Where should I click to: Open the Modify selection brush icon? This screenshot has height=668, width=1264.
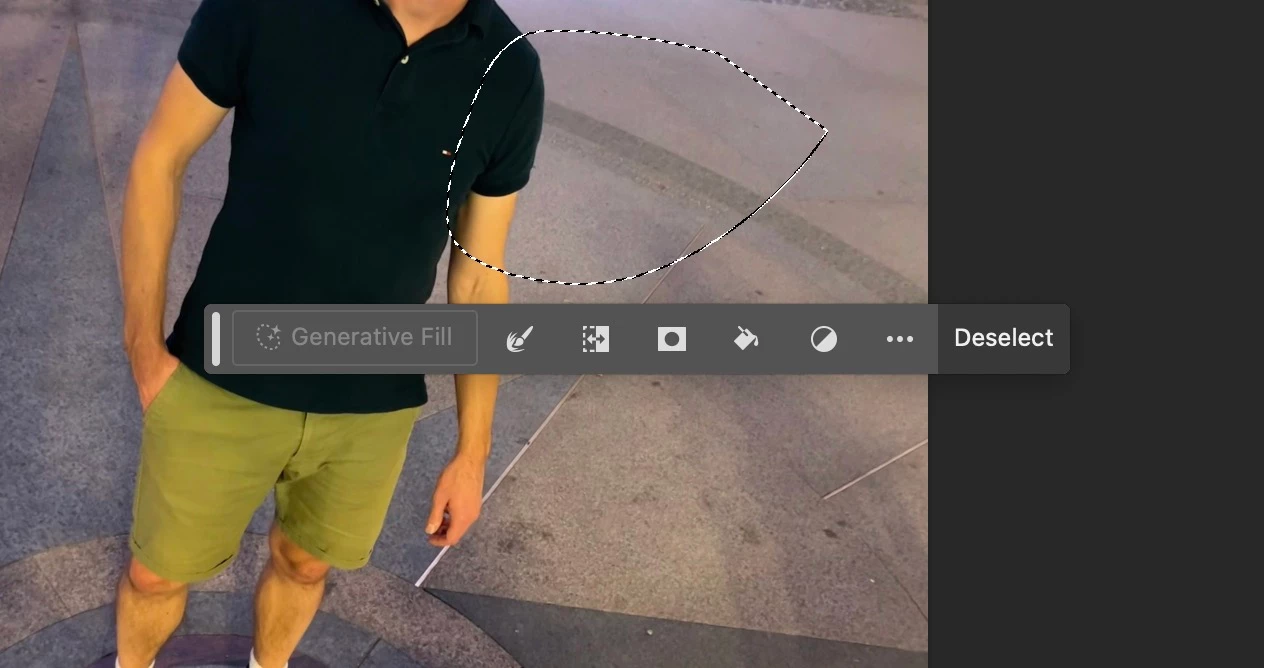click(x=520, y=339)
